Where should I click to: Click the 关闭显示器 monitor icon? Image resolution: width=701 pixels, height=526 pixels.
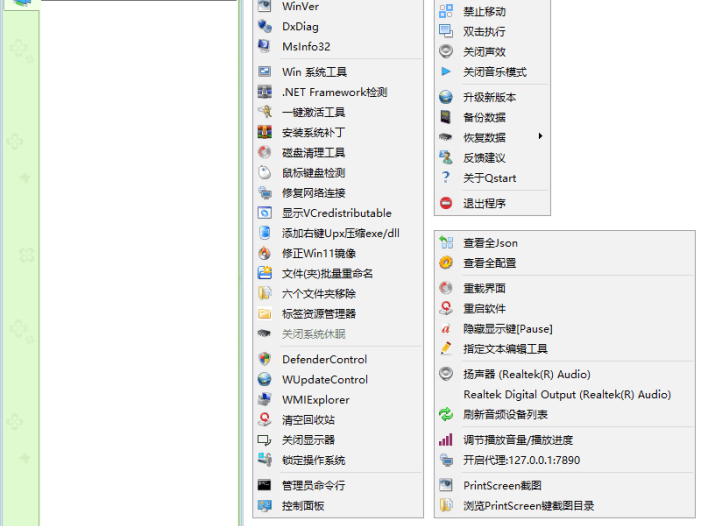(265, 440)
